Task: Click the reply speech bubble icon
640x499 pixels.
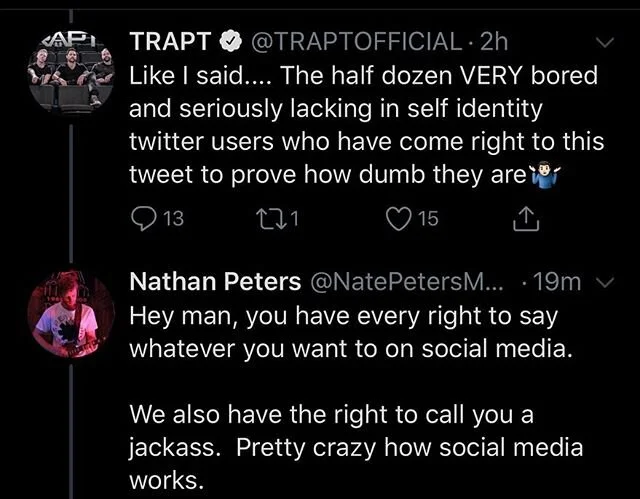Action: click(x=142, y=218)
